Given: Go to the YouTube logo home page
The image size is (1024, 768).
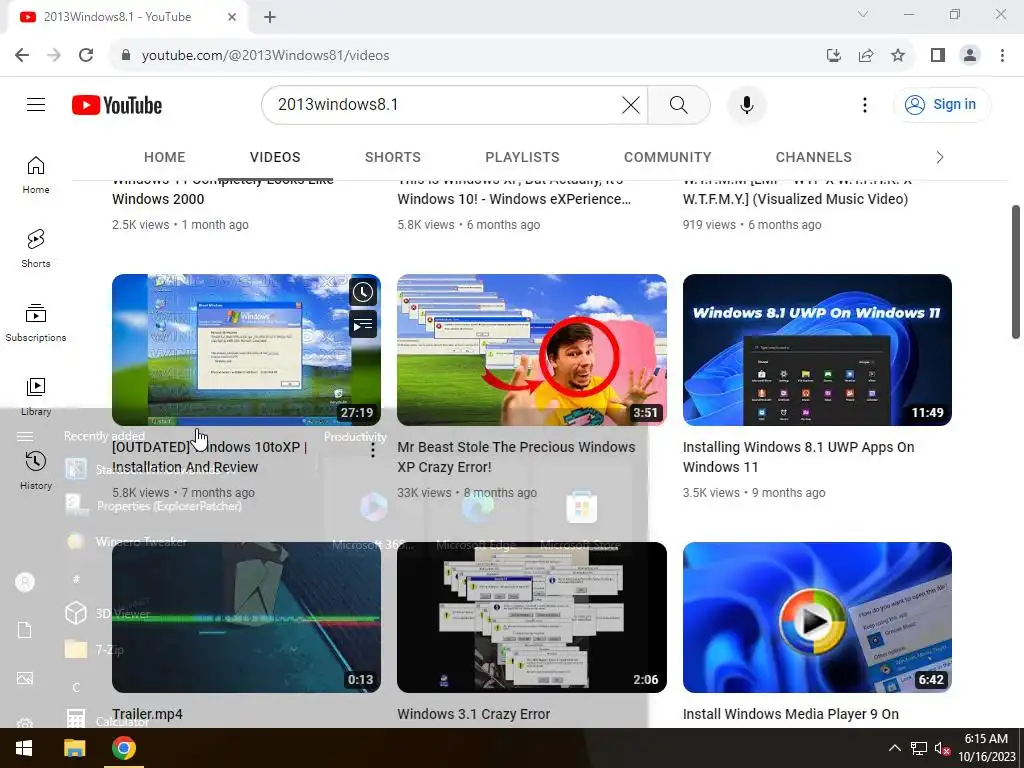Looking at the screenshot, I should [x=117, y=105].
